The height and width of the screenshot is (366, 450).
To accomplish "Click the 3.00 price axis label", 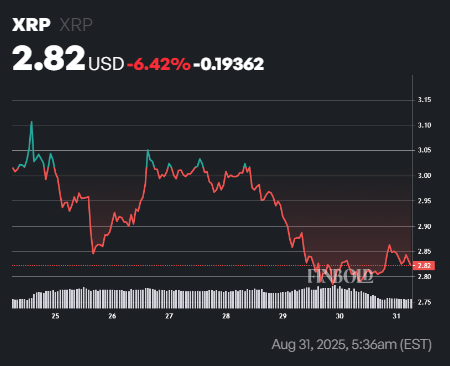I will coord(425,176).
